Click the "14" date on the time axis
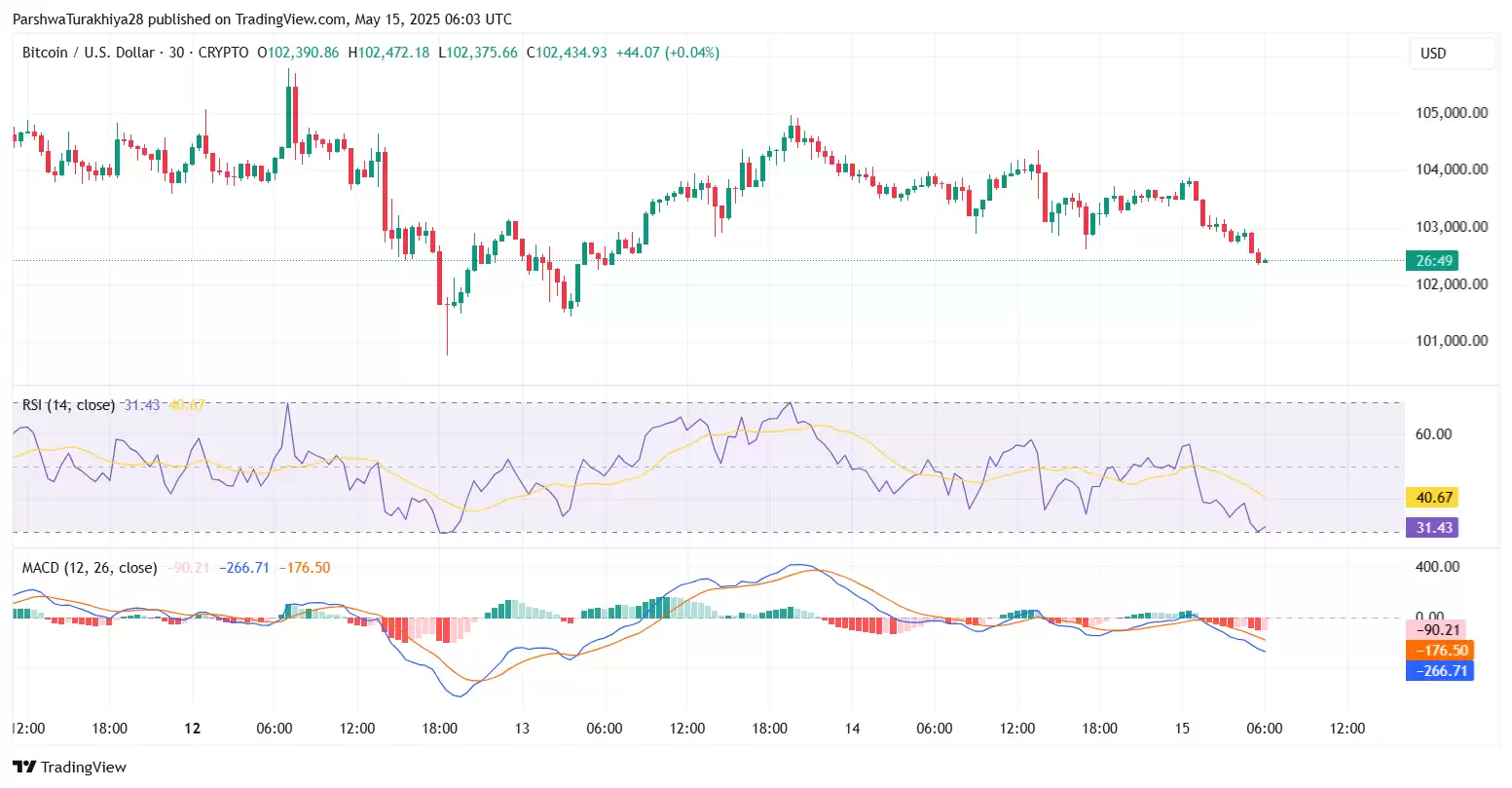 [x=853, y=728]
